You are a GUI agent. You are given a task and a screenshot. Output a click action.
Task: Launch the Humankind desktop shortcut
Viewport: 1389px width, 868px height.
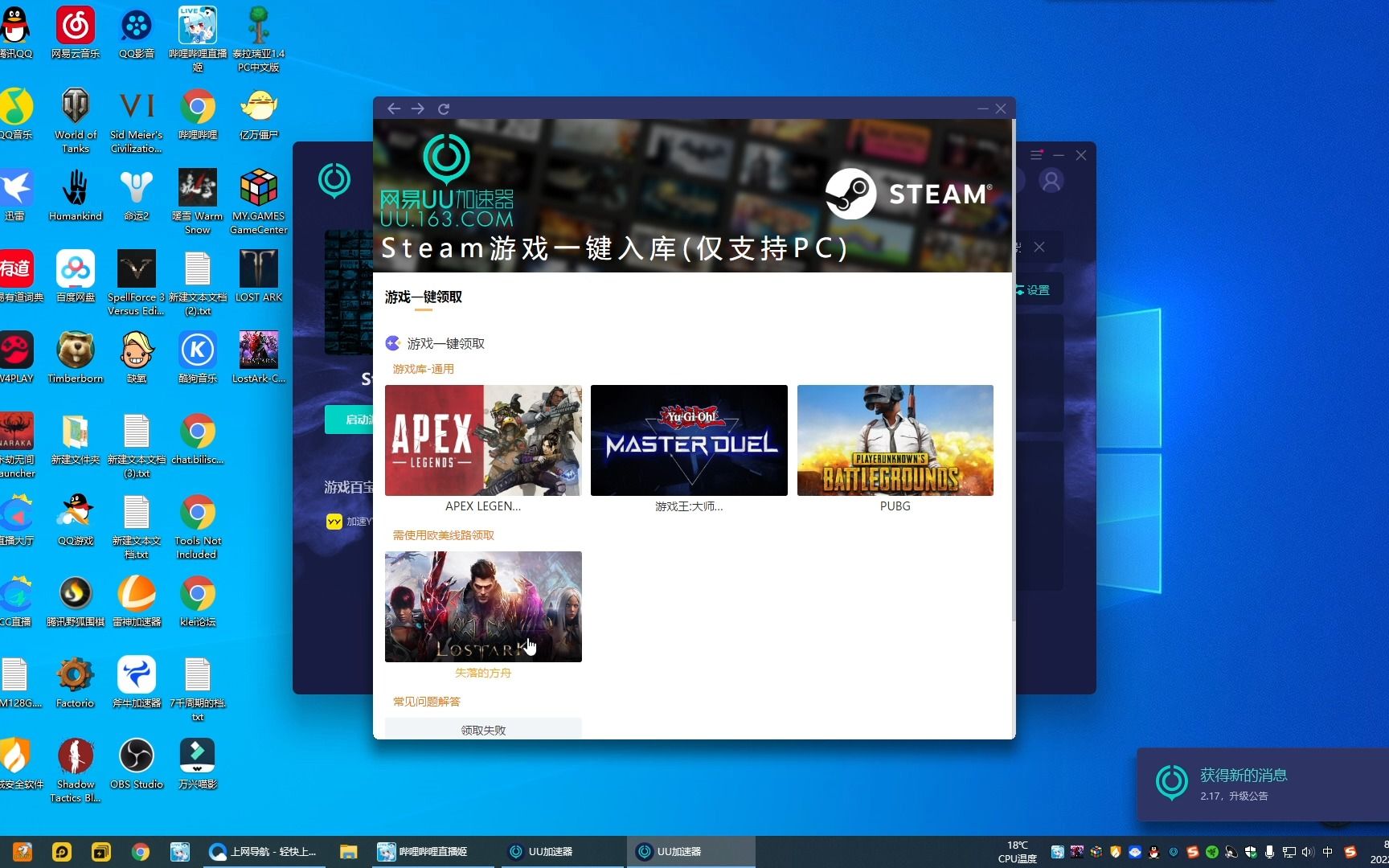coord(76,196)
